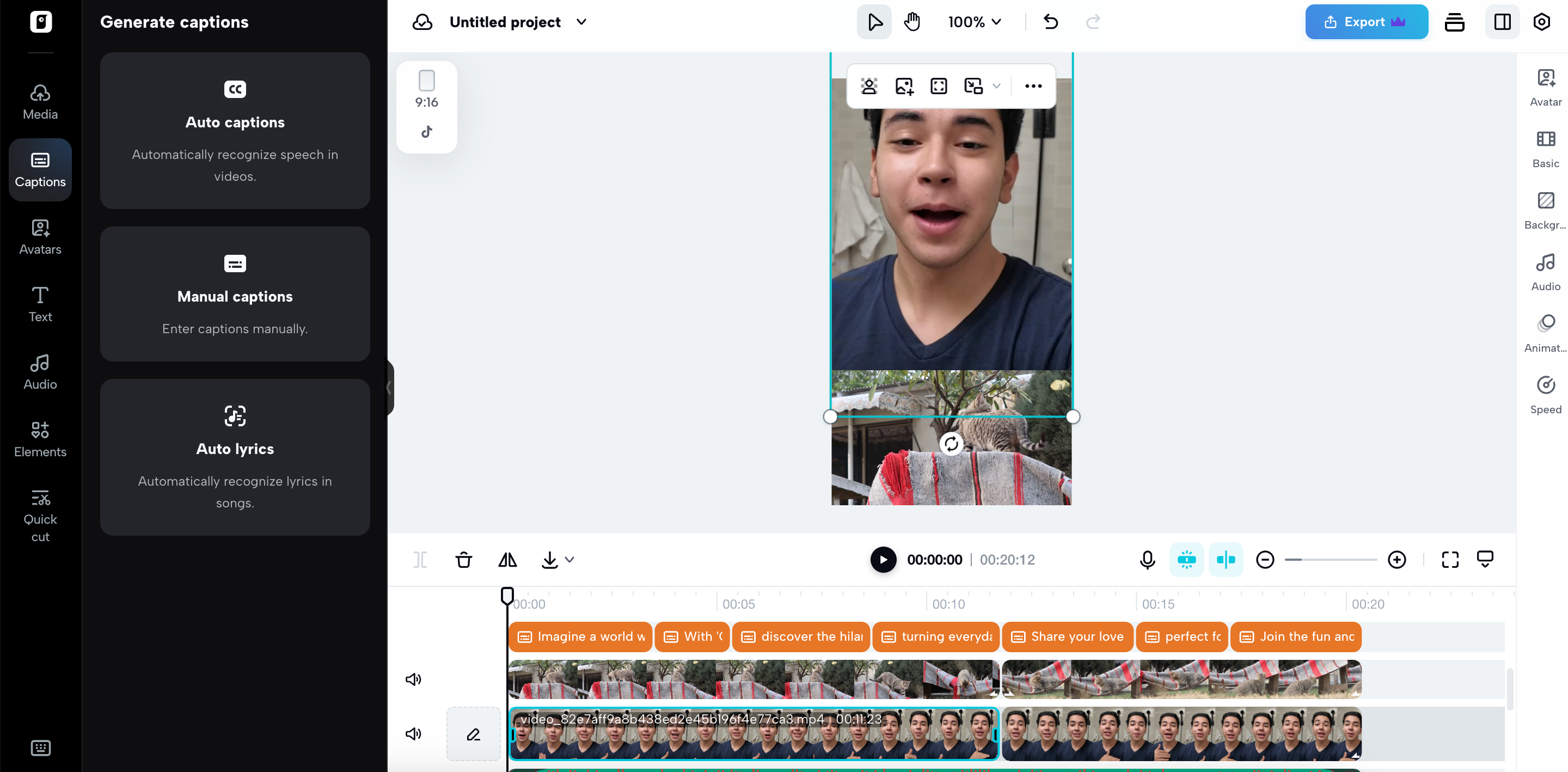This screenshot has height=772, width=1568.
Task: Switch to the Avatars tab
Action: click(40, 236)
